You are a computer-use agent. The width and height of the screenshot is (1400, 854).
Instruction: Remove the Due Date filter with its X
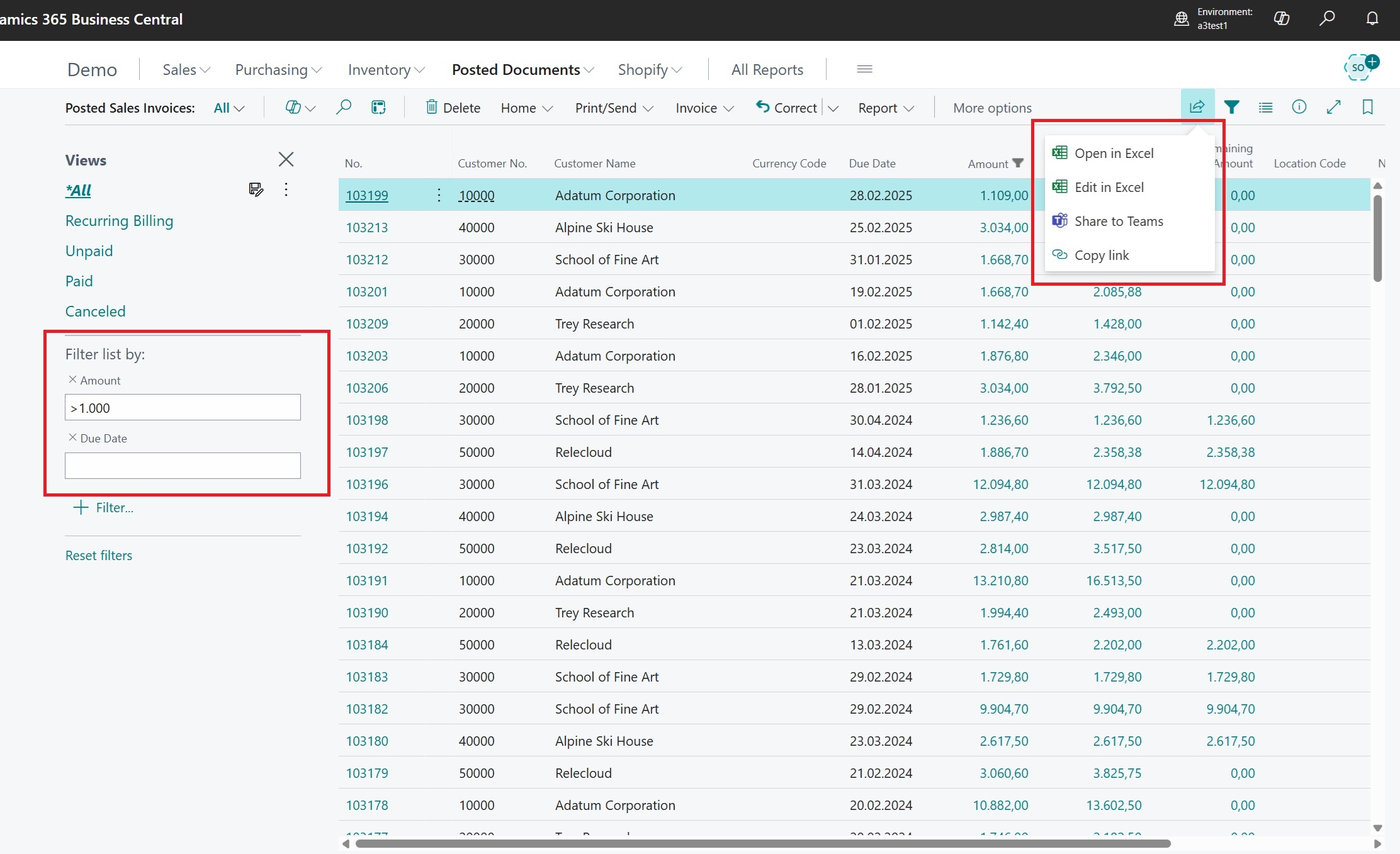[72, 437]
